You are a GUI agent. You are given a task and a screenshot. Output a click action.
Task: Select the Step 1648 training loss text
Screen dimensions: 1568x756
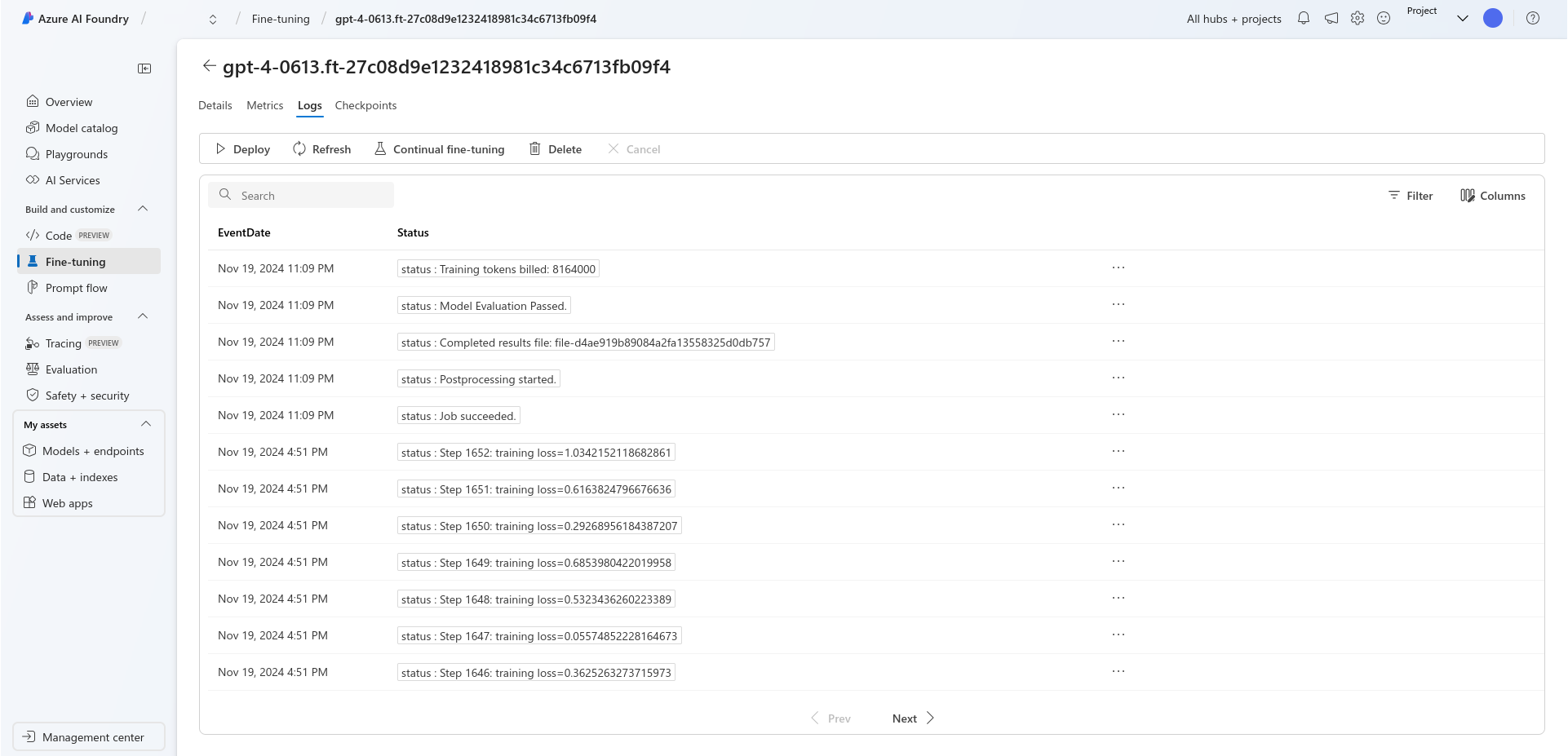coord(536,599)
